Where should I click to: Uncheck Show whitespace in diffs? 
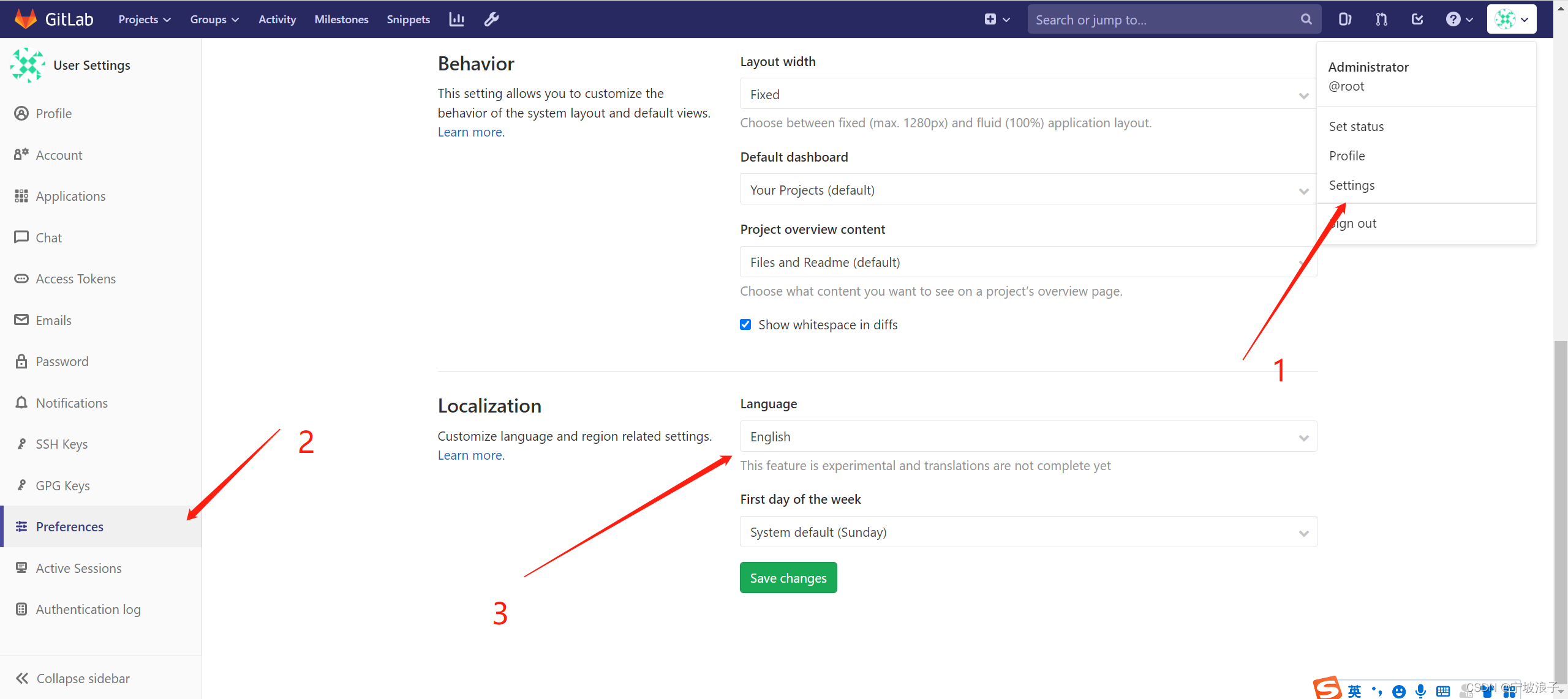[745, 324]
